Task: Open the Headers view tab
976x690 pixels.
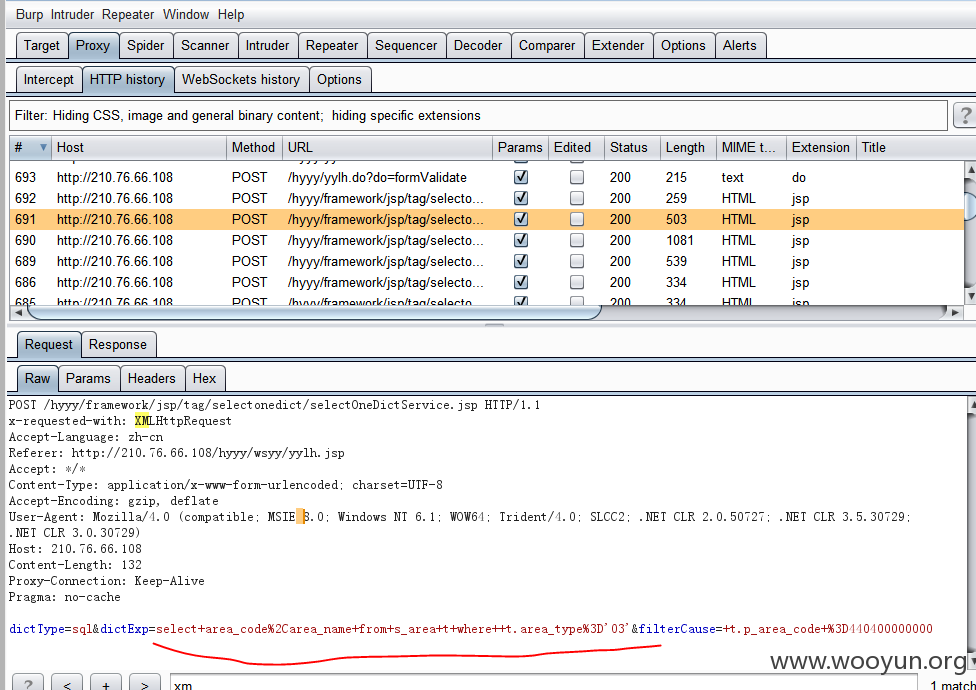Action: [152, 378]
